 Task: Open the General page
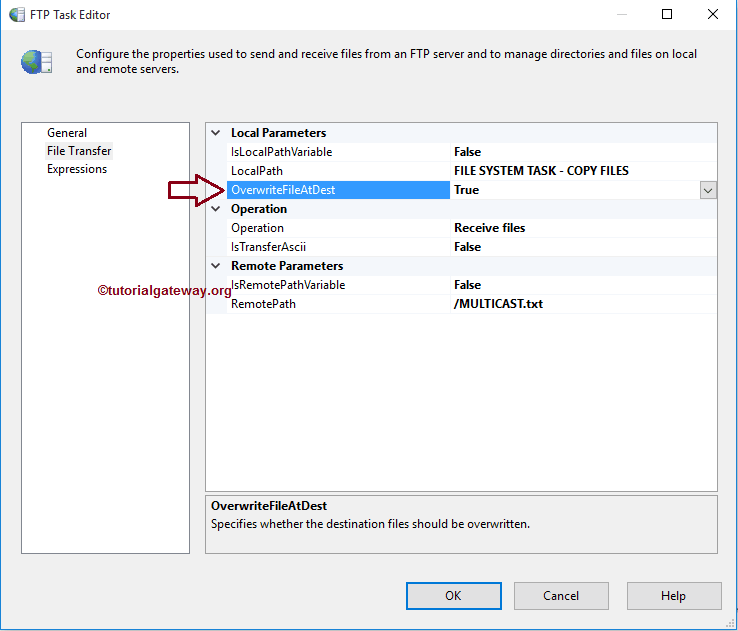pos(67,133)
